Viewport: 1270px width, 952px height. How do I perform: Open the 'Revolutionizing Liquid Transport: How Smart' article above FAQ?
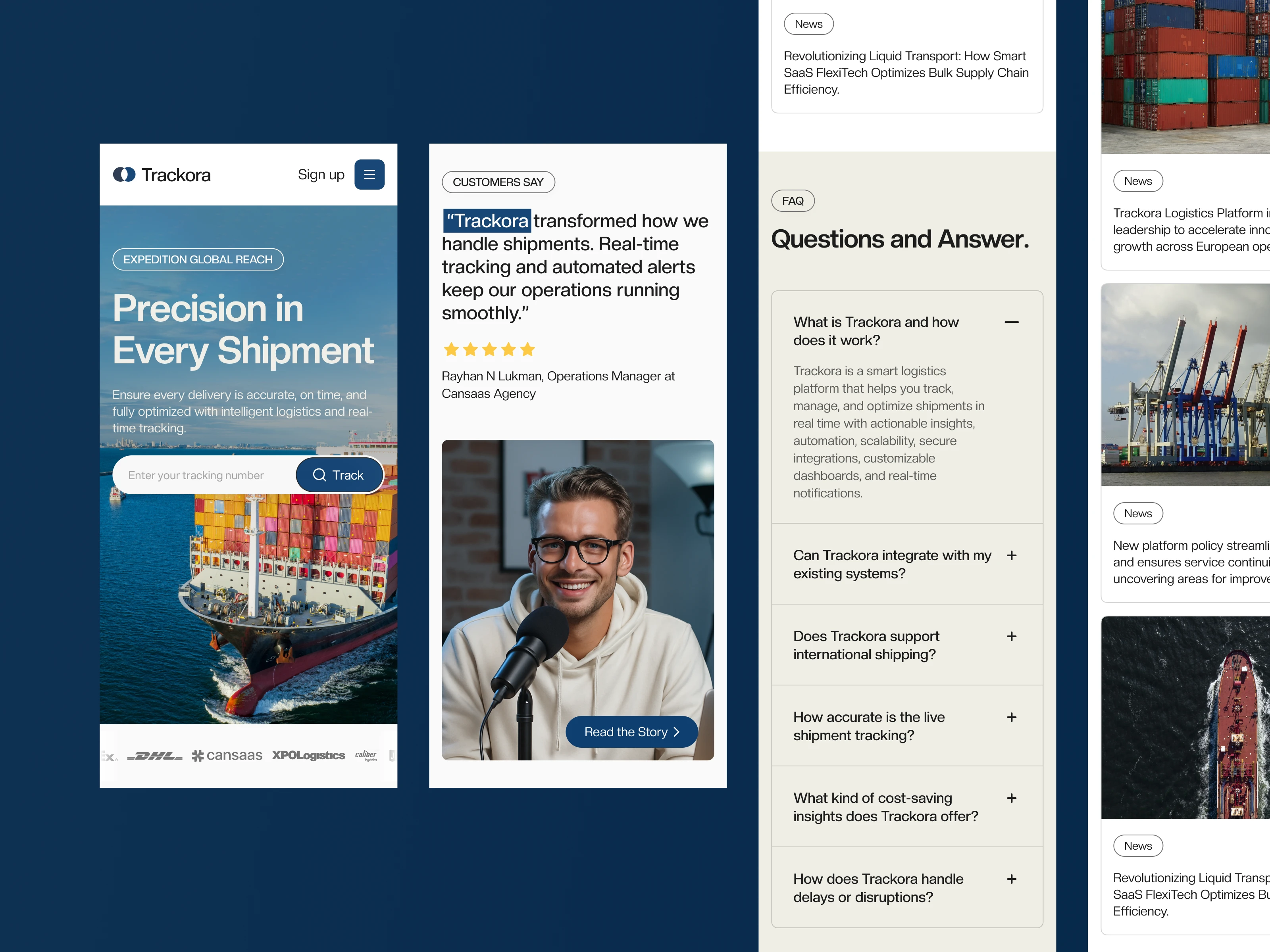906,73
